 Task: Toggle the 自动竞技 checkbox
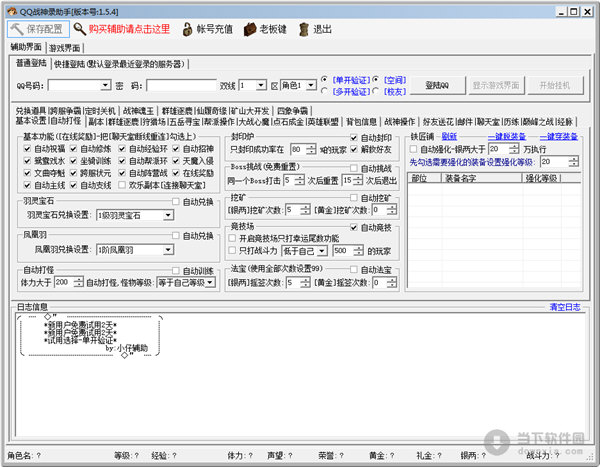point(354,228)
